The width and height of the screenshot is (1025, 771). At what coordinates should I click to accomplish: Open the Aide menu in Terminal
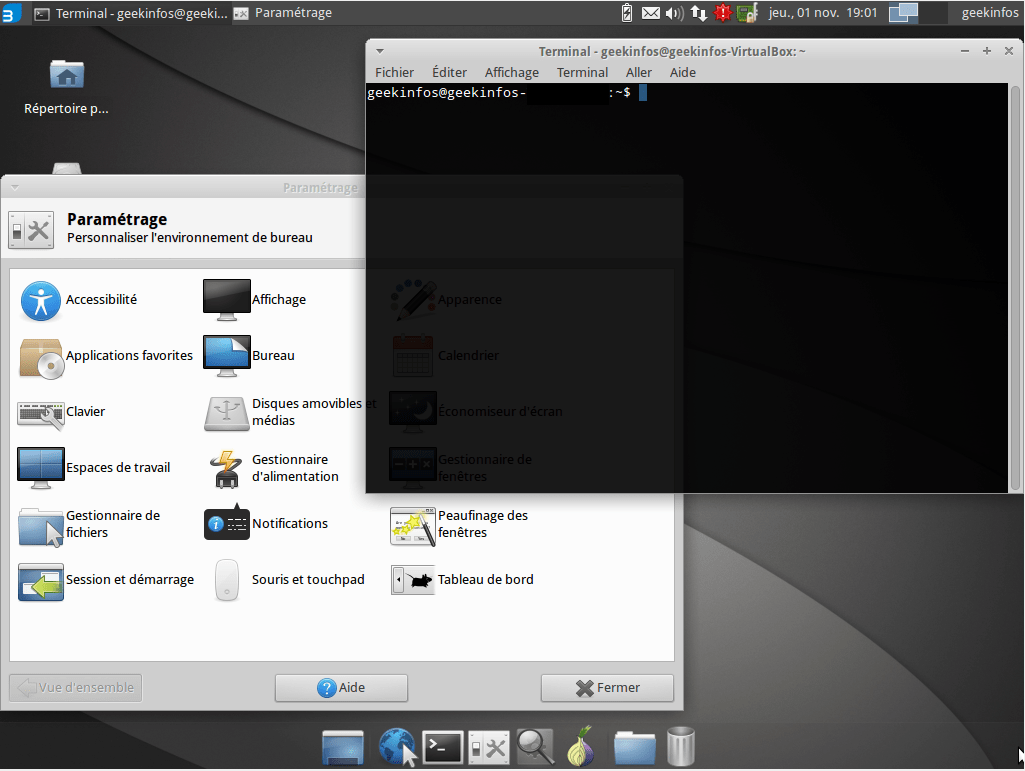tap(682, 73)
